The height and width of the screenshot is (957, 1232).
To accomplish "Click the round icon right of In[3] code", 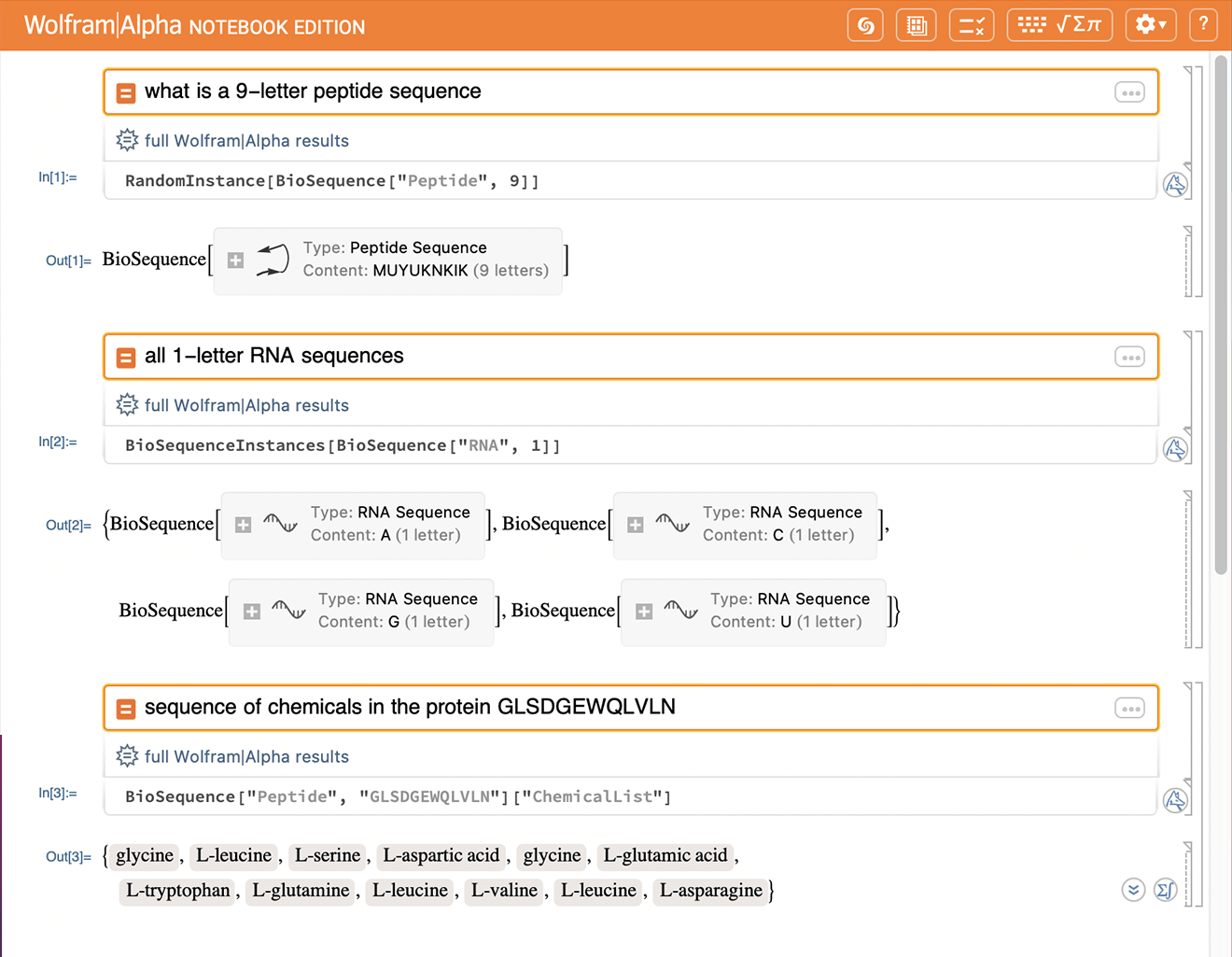I will (1175, 800).
